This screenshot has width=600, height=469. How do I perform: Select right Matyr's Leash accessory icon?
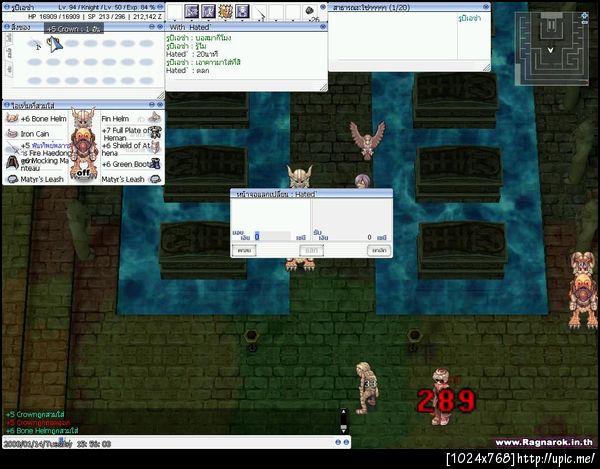(x=155, y=179)
